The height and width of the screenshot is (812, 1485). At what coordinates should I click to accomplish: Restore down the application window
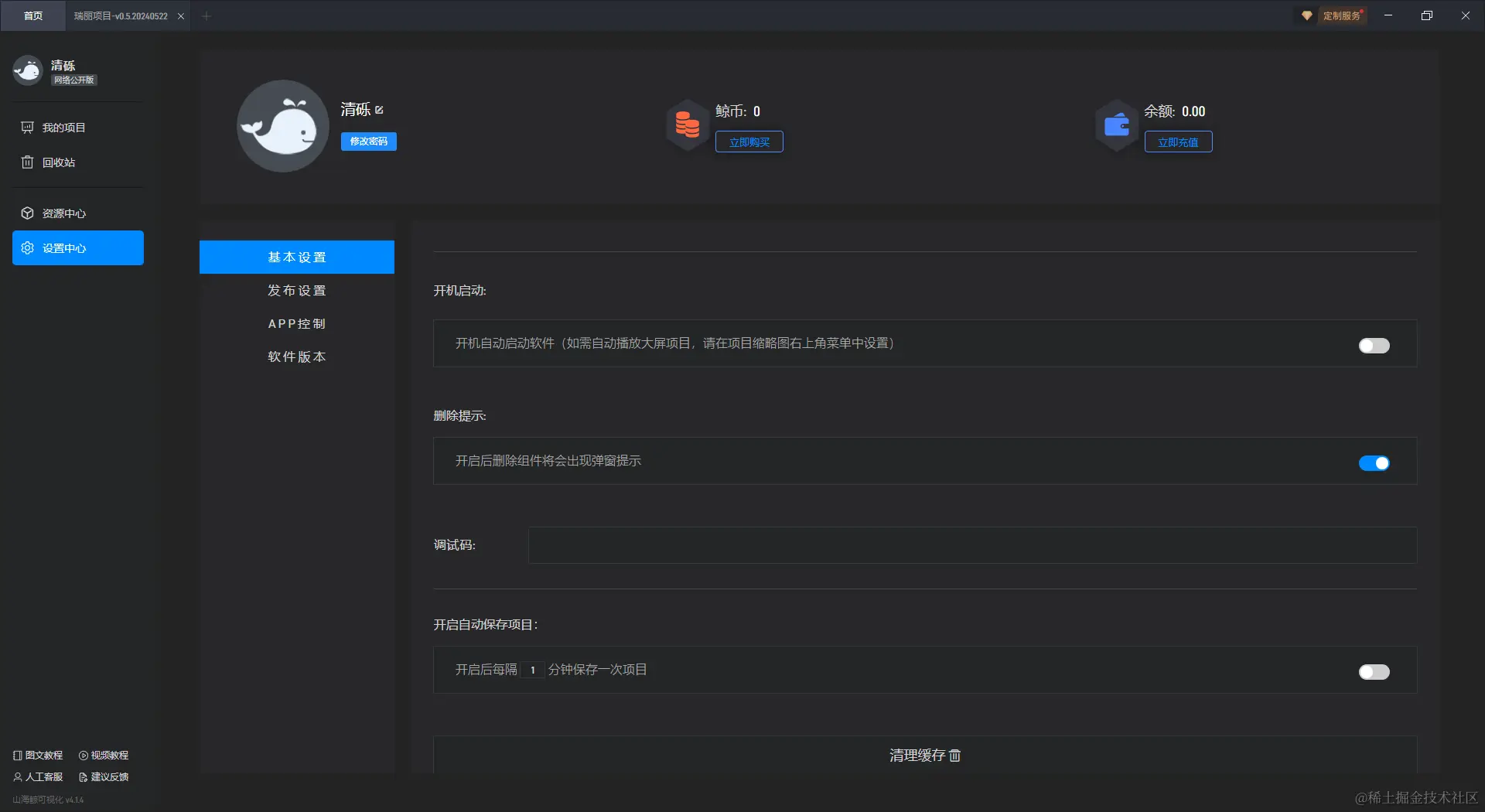point(1427,15)
